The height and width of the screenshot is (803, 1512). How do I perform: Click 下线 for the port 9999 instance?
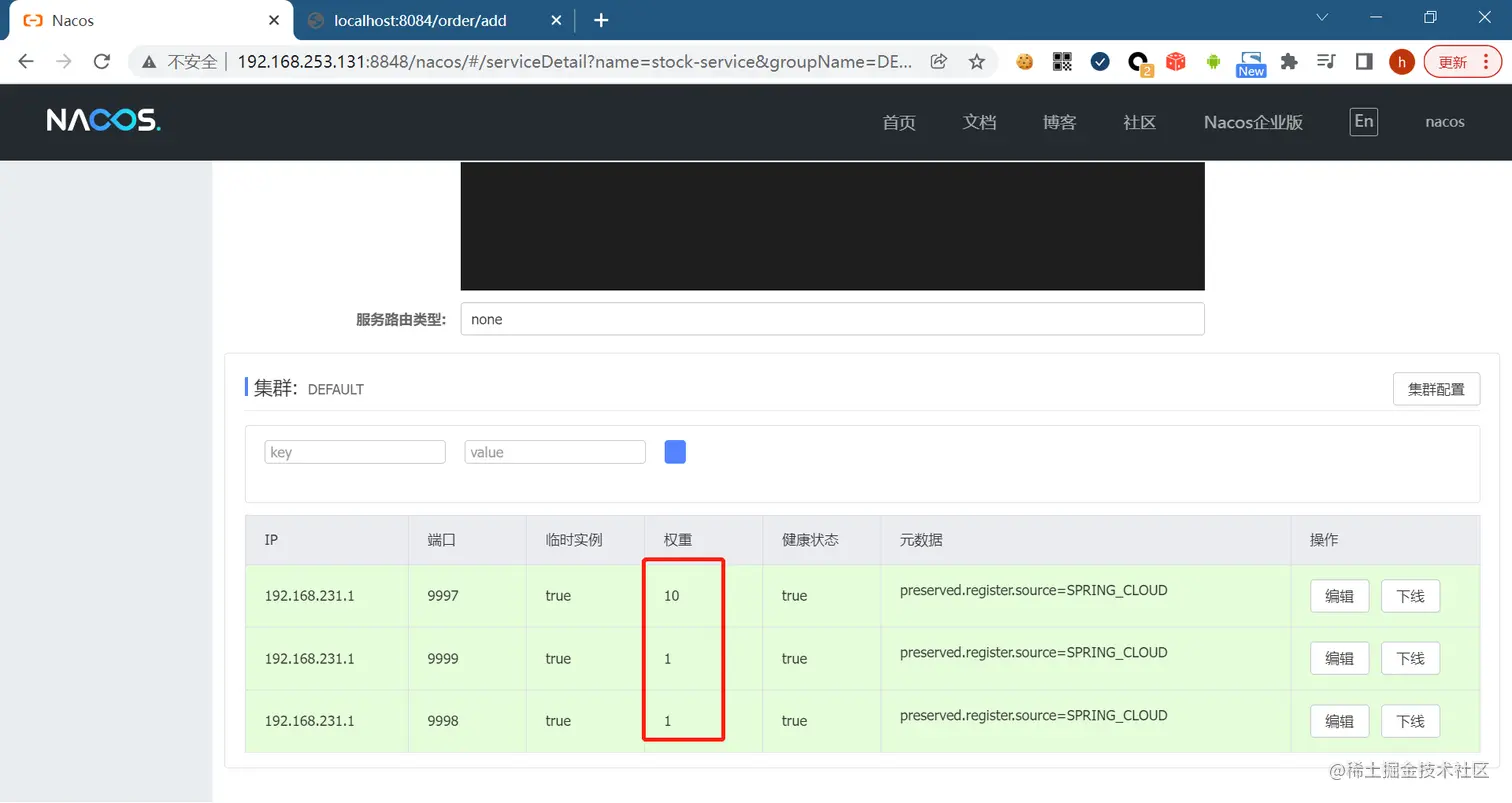pyautogui.click(x=1410, y=658)
